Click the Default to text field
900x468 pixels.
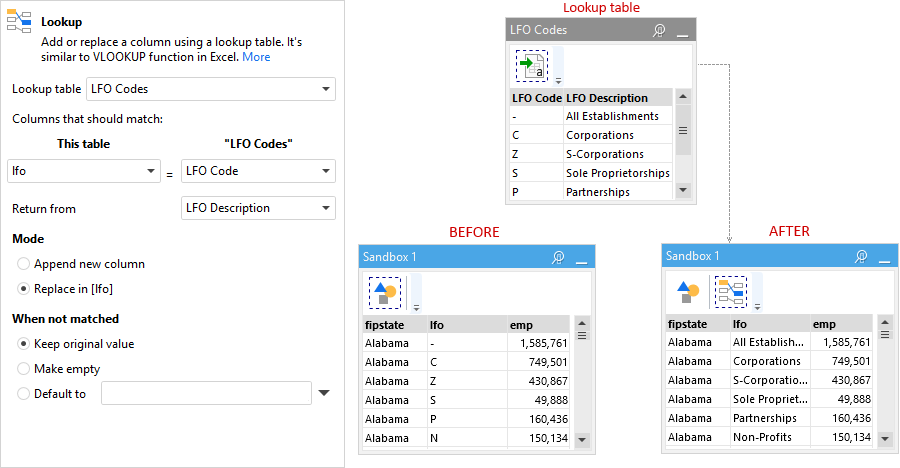pos(207,393)
